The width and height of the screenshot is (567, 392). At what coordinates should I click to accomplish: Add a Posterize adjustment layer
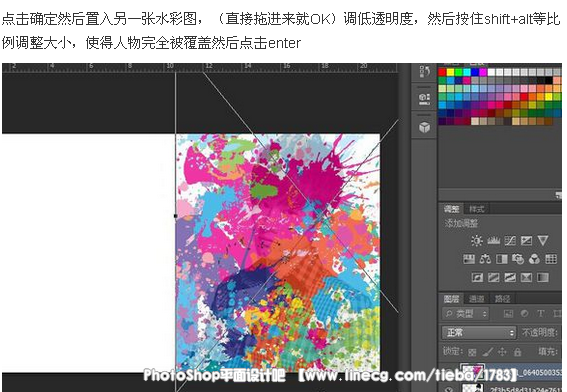coord(494,277)
